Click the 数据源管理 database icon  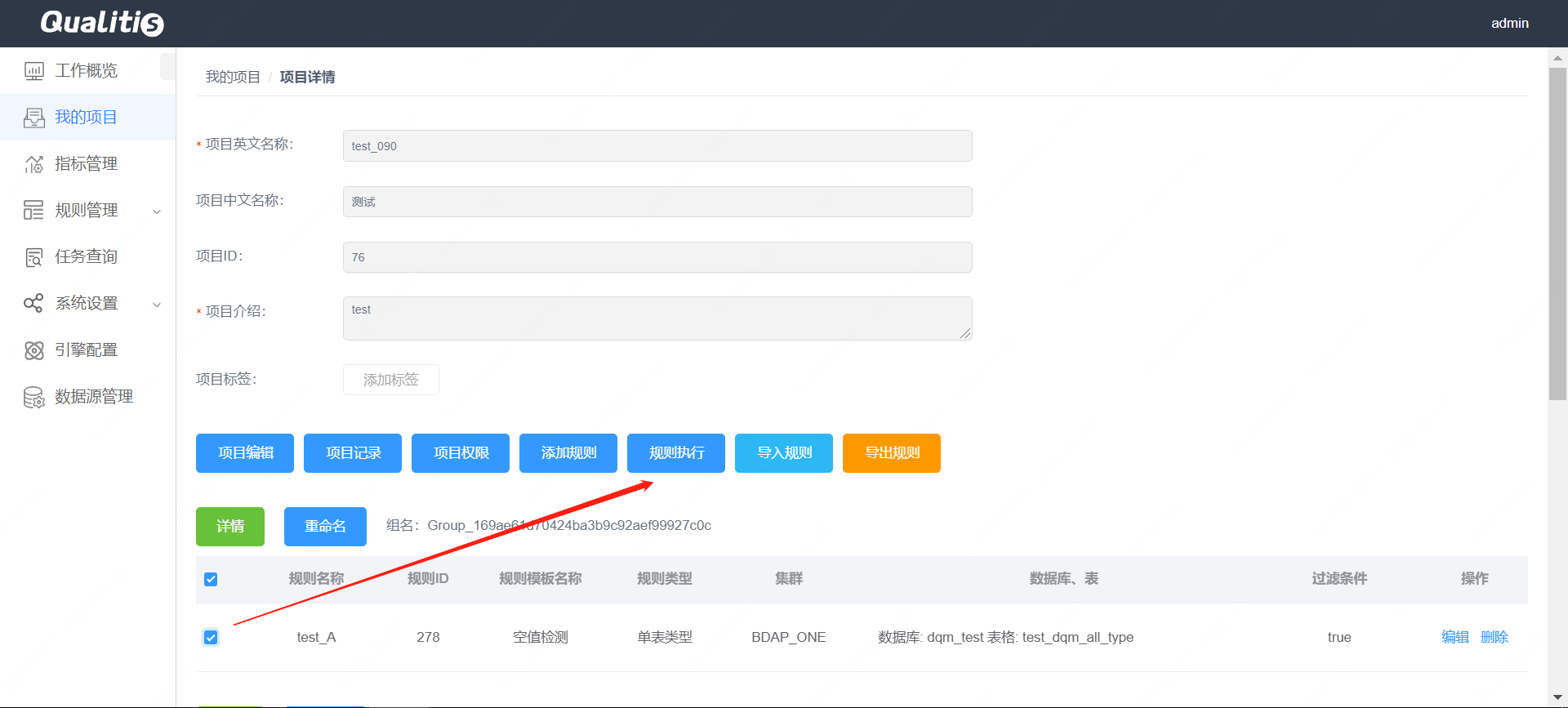(33, 397)
